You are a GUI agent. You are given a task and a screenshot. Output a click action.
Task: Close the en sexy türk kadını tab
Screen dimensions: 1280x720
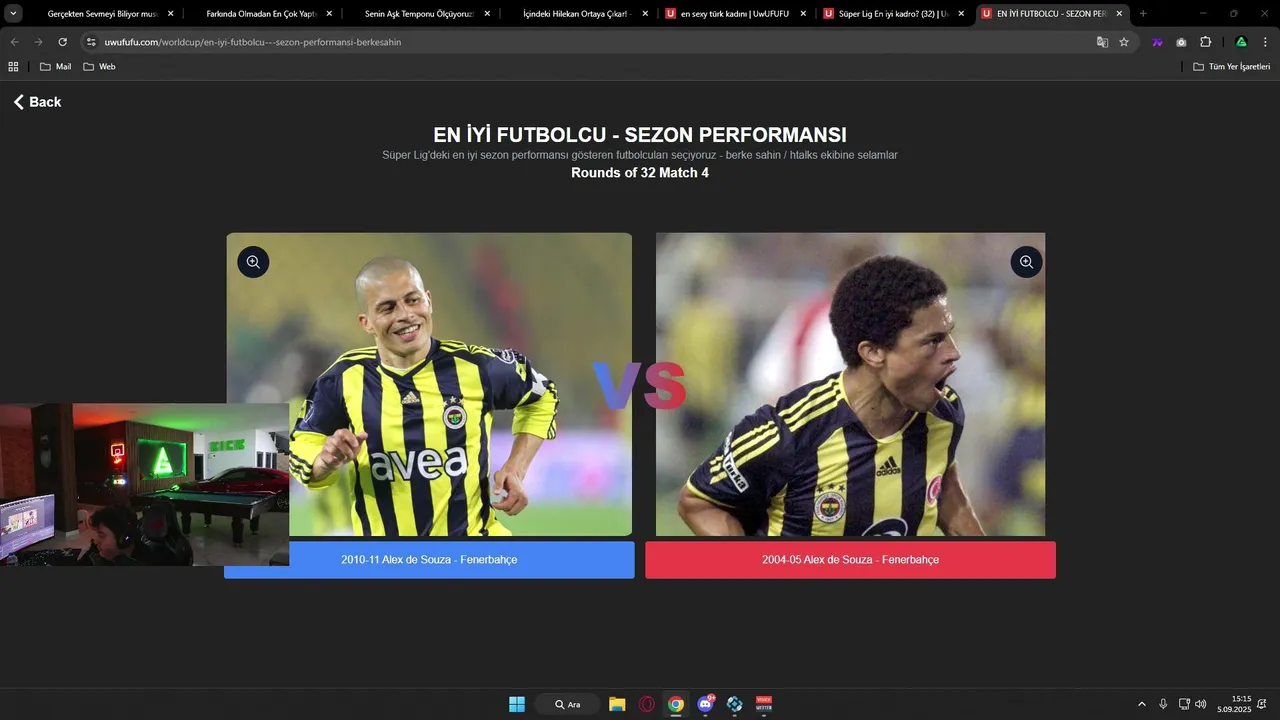pos(803,14)
